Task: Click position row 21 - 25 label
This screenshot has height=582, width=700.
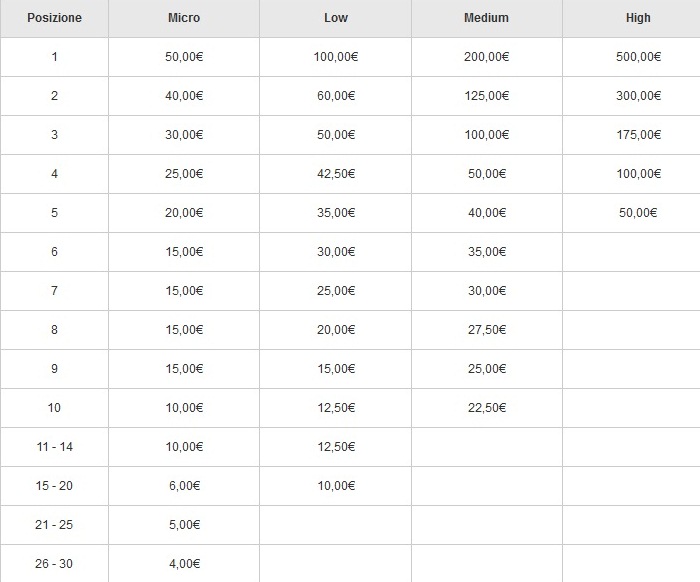Action: 54,525
